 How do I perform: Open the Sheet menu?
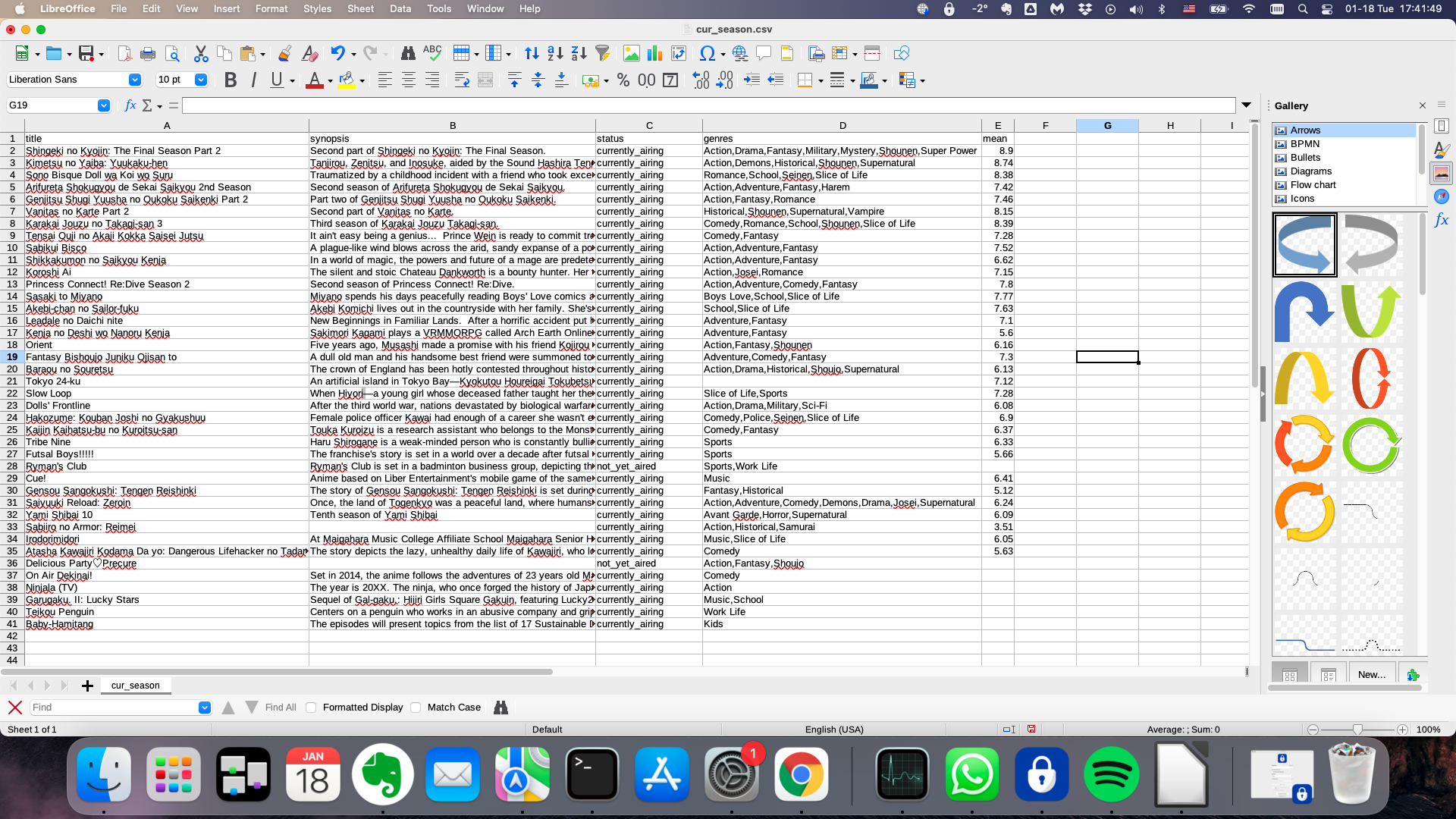coord(360,9)
